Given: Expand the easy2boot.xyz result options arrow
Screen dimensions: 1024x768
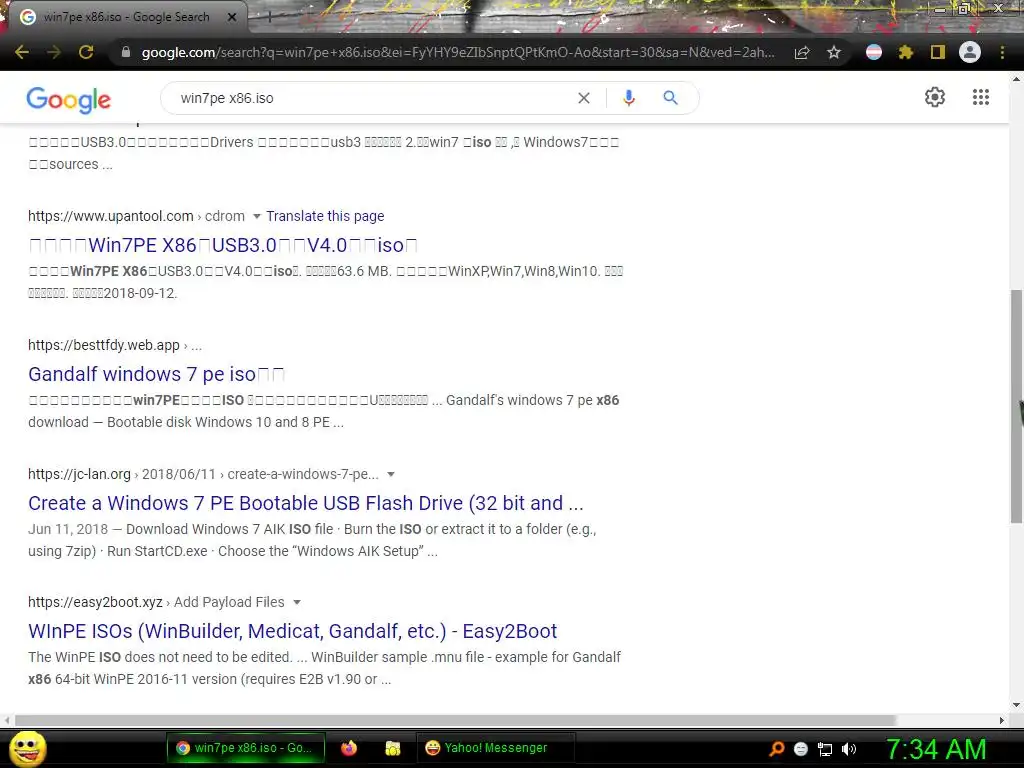Looking at the screenshot, I should pyautogui.click(x=296, y=602).
